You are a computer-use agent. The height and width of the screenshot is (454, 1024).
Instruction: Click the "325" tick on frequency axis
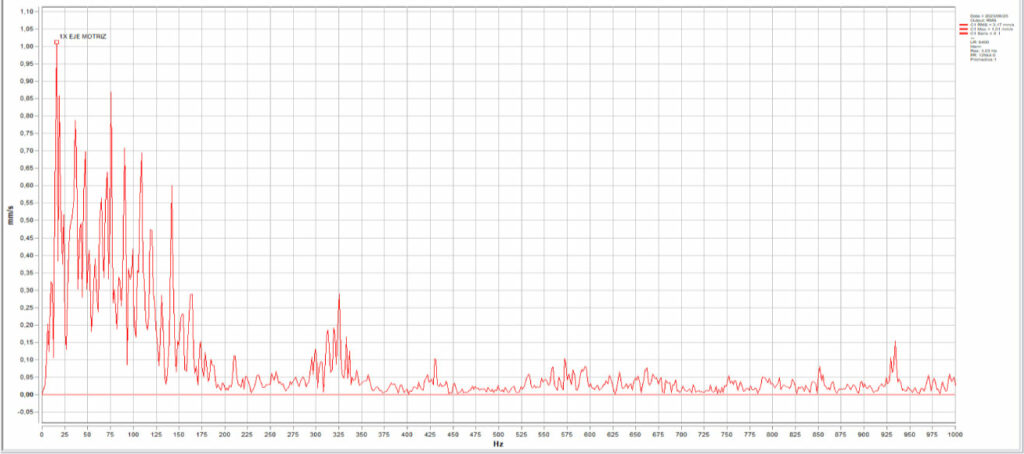coord(338,433)
